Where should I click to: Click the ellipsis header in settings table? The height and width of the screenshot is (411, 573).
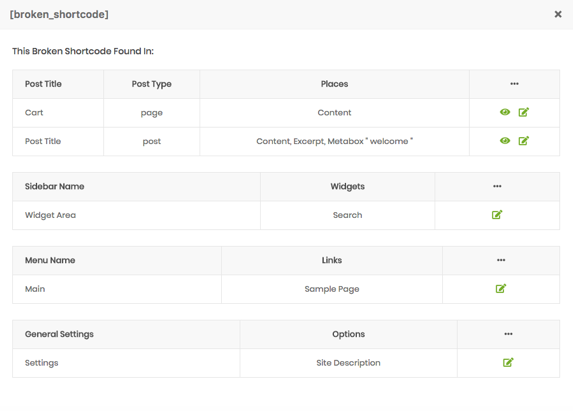coord(508,334)
